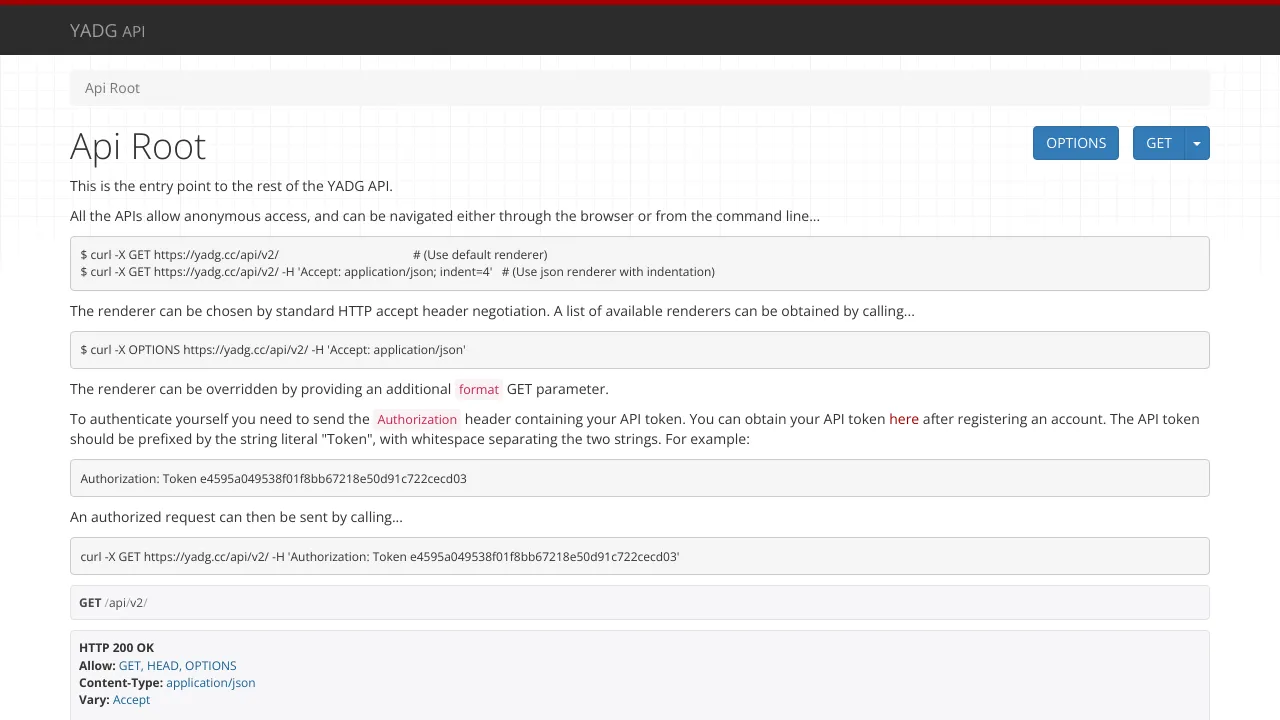Screen dimensions: 1280x720
Task: Click the 'application/json' Content-Type value
Action: click(x=210, y=683)
